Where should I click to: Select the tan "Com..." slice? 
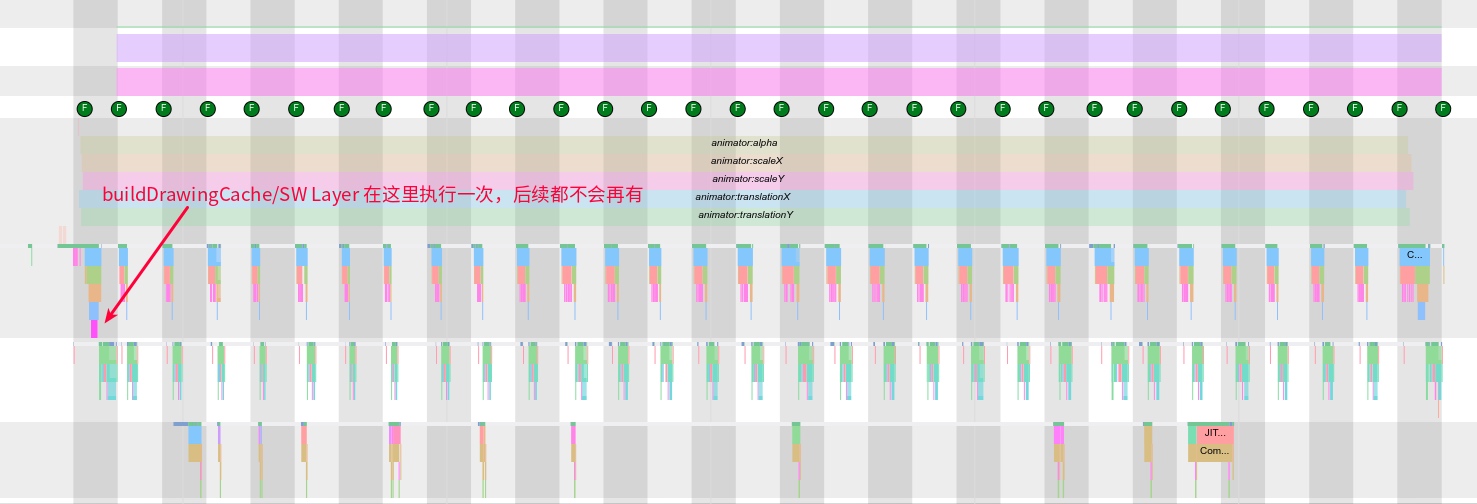click(1212, 452)
